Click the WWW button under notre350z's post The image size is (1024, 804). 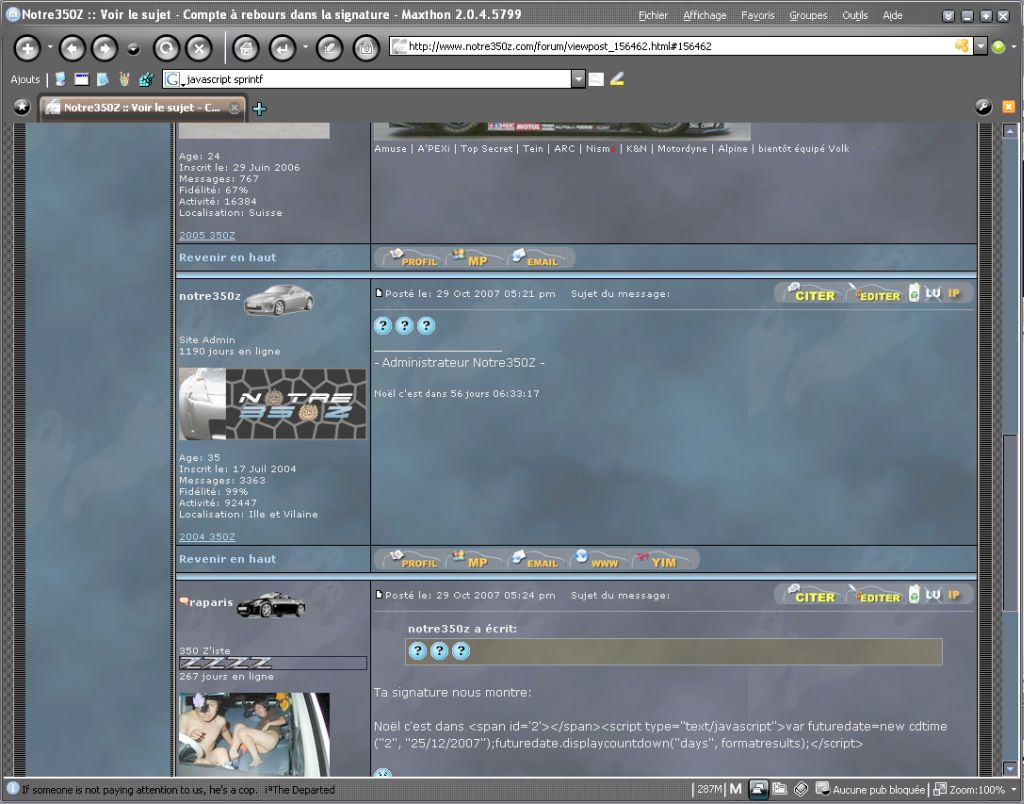click(x=597, y=560)
